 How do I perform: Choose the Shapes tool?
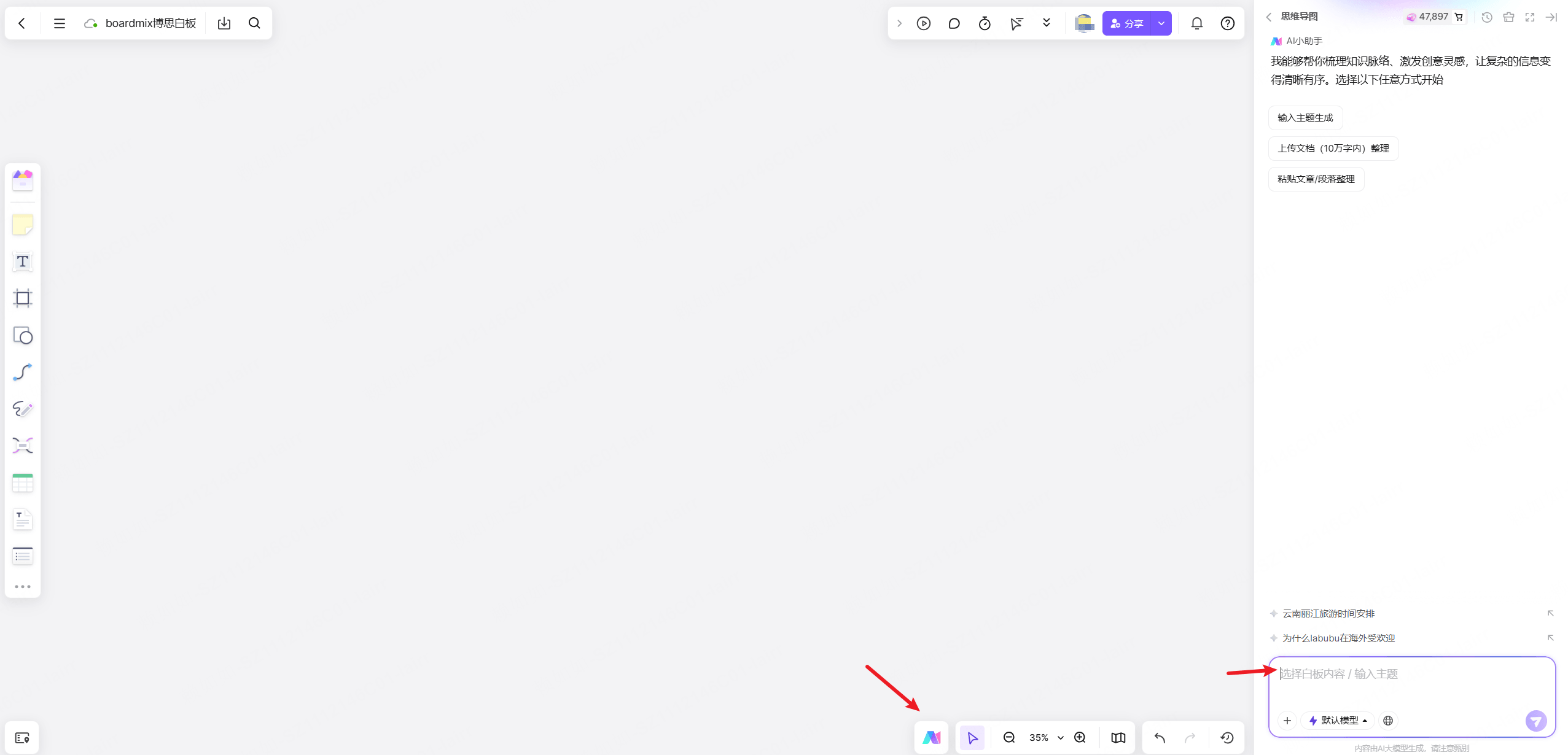[23, 336]
